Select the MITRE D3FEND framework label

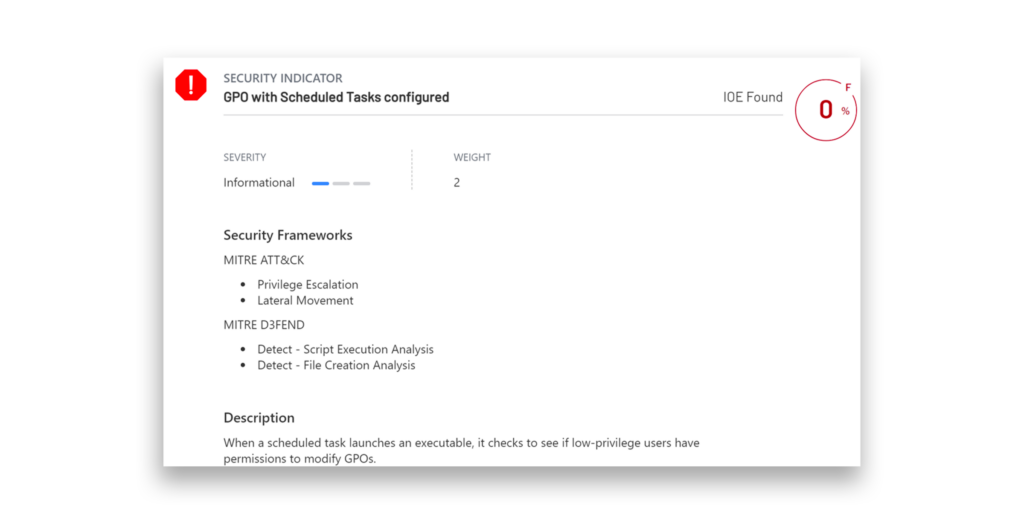(264, 325)
